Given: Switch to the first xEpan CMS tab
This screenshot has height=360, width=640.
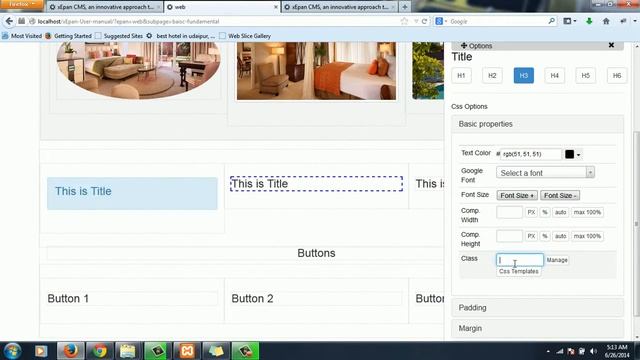Looking at the screenshot, I should tap(104, 7).
